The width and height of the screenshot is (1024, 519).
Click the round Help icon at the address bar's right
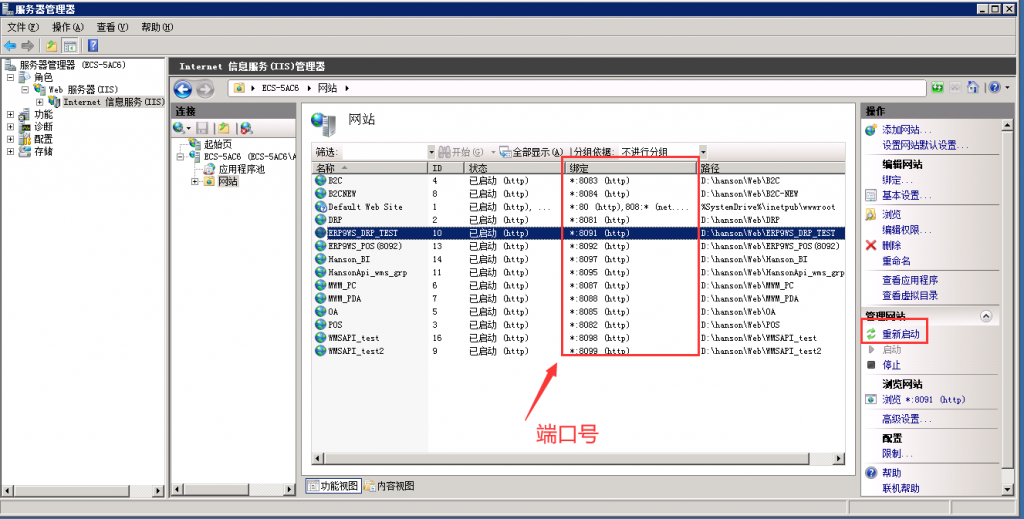[x=994, y=87]
